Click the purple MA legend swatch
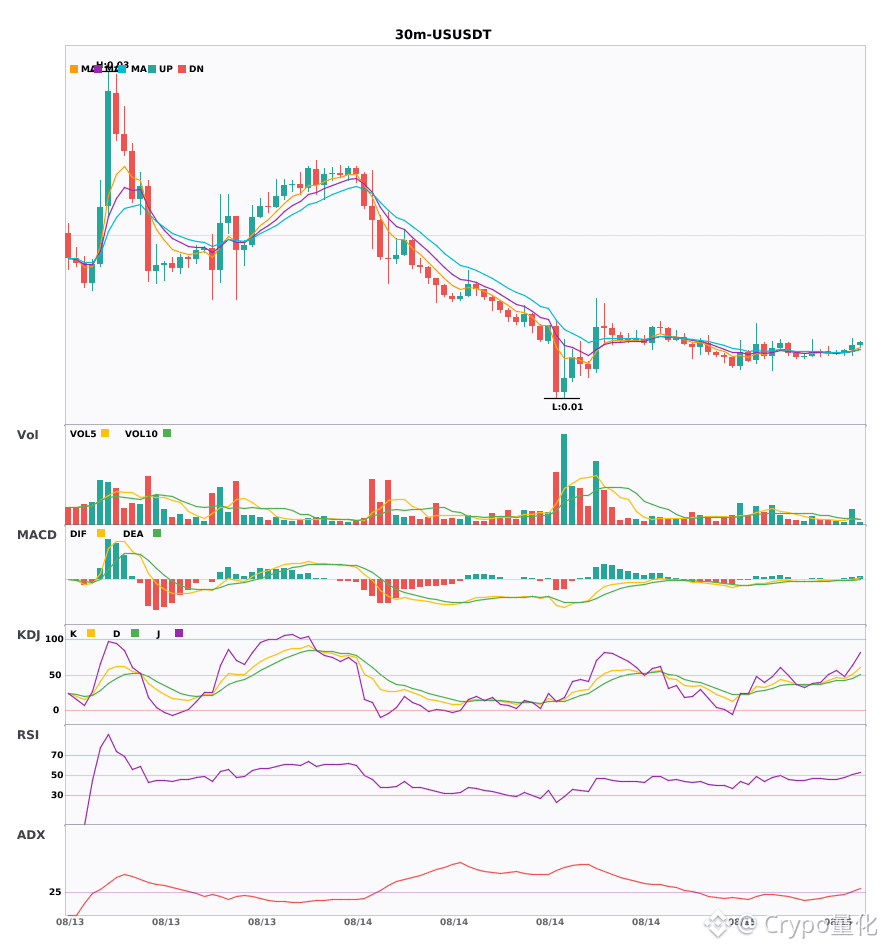This screenshot has width=885, height=950. coord(98,69)
